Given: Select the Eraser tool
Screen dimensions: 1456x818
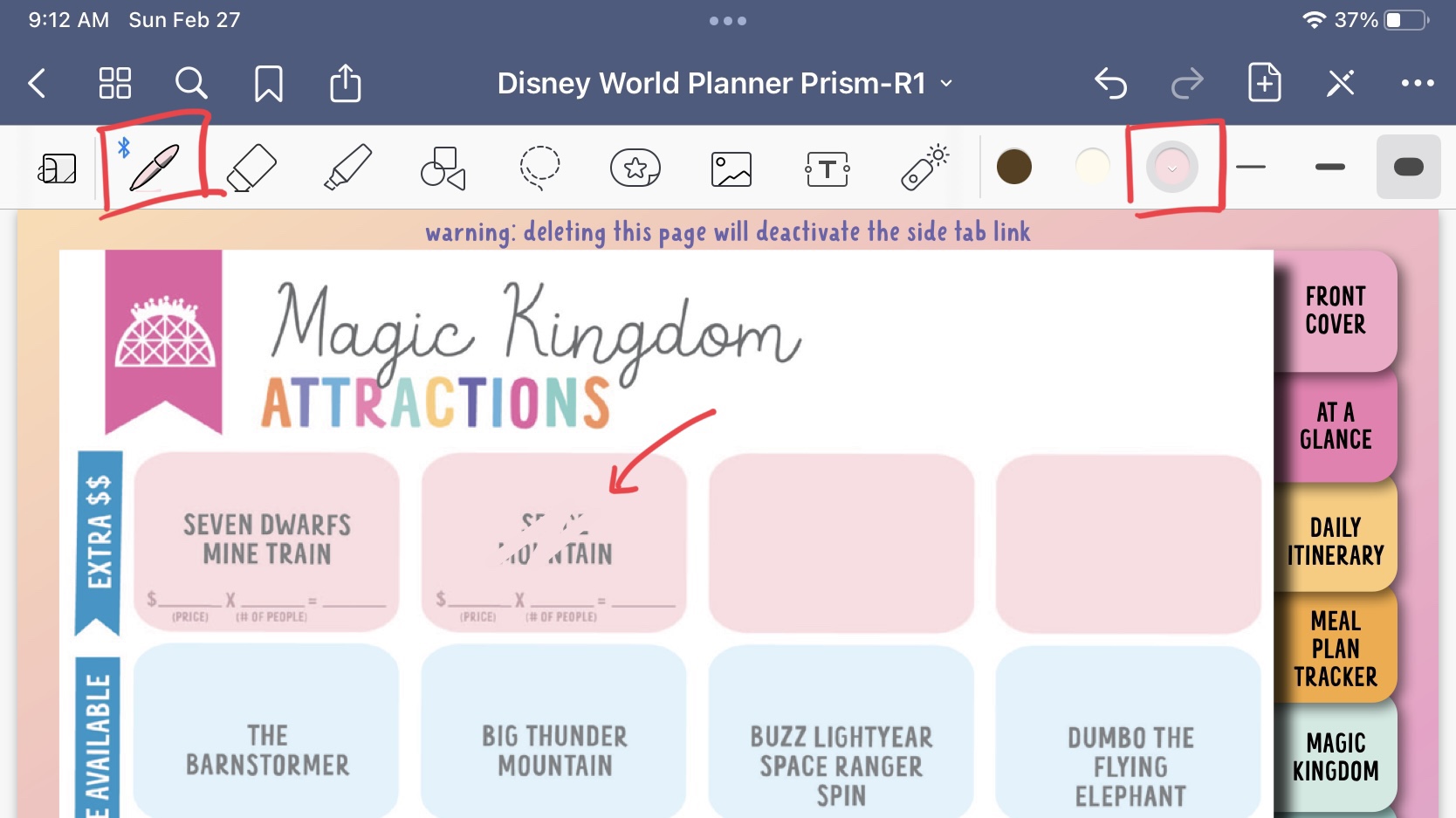Looking at the screenshot, I should 251,167.
